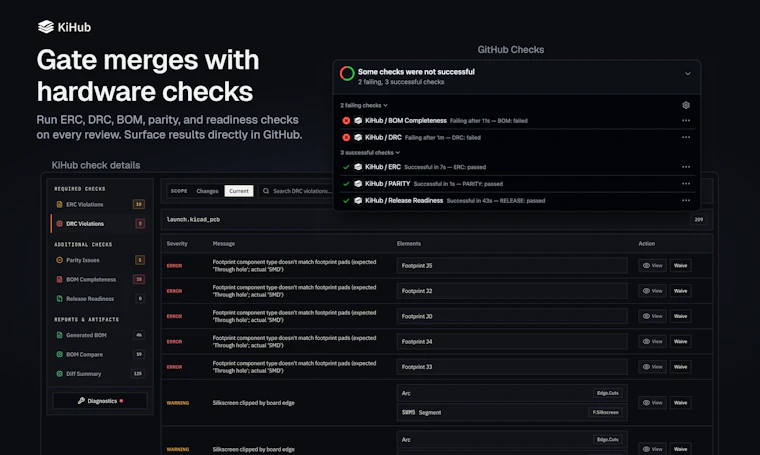Open the Diagnostics button

(x=100, y=401)
